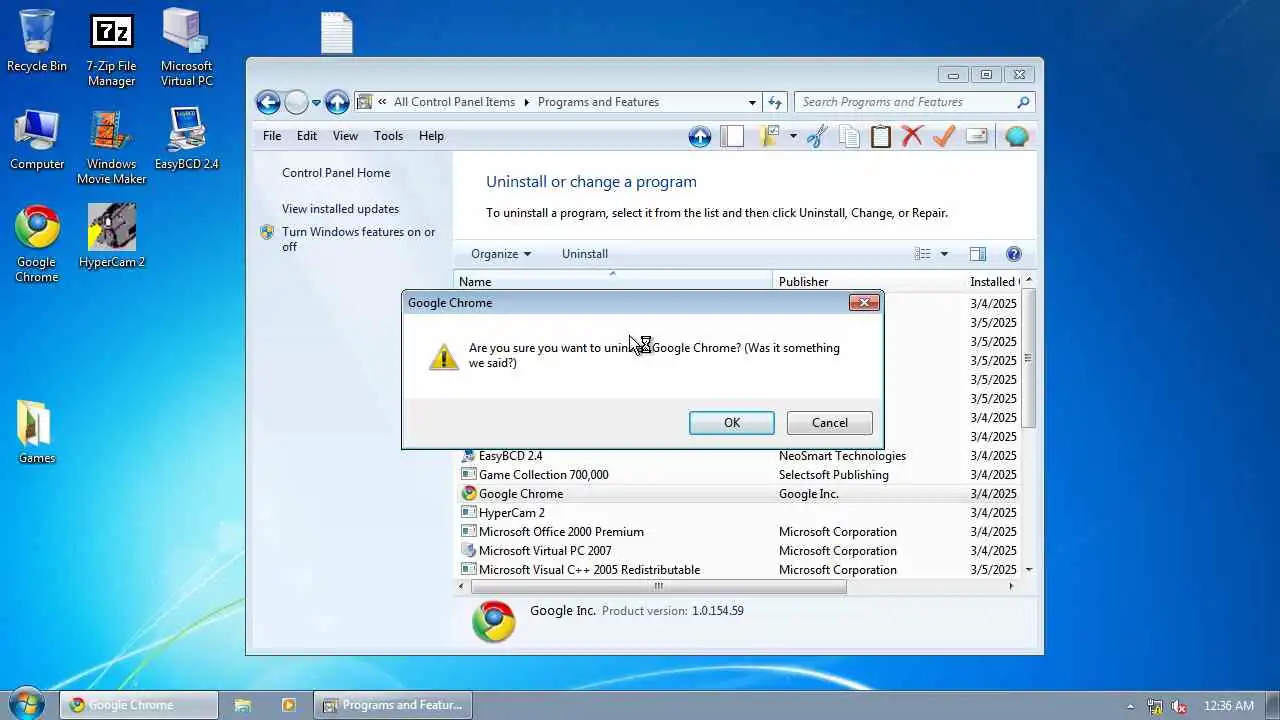Open the folder options icon dropdown arrow
This screenshot has width=1280, height=720.
[793, 137]
